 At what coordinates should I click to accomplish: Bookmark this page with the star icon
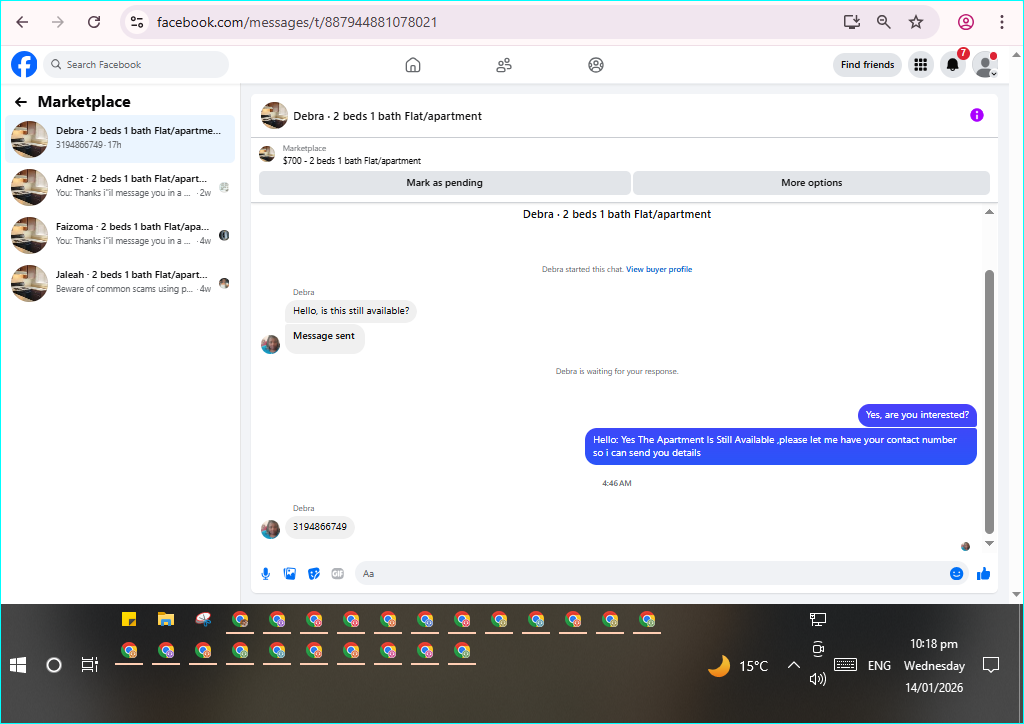(916, 22)
